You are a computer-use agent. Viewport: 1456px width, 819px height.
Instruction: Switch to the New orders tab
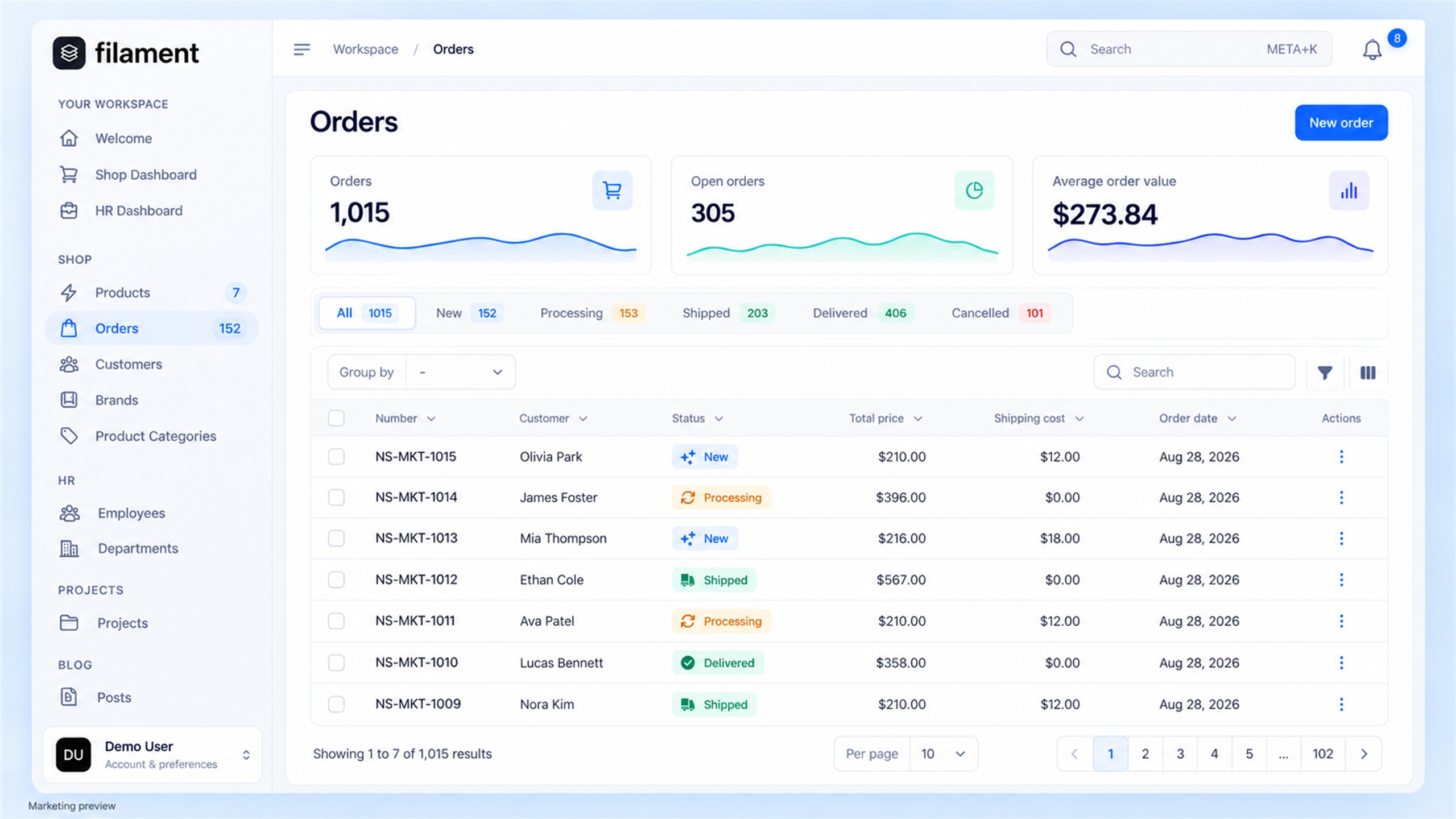[x=469, y=313]
